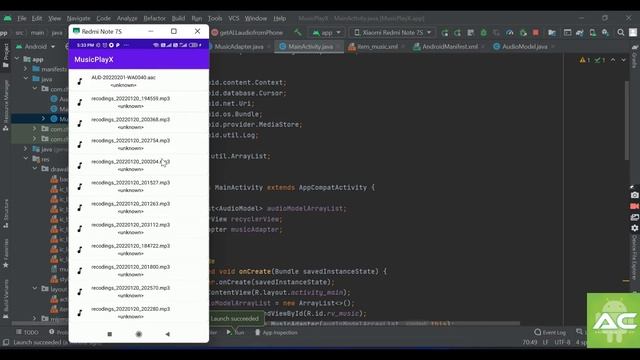The image size is (640, 360).
Task: Open the Edit menu
Action: 37,18
